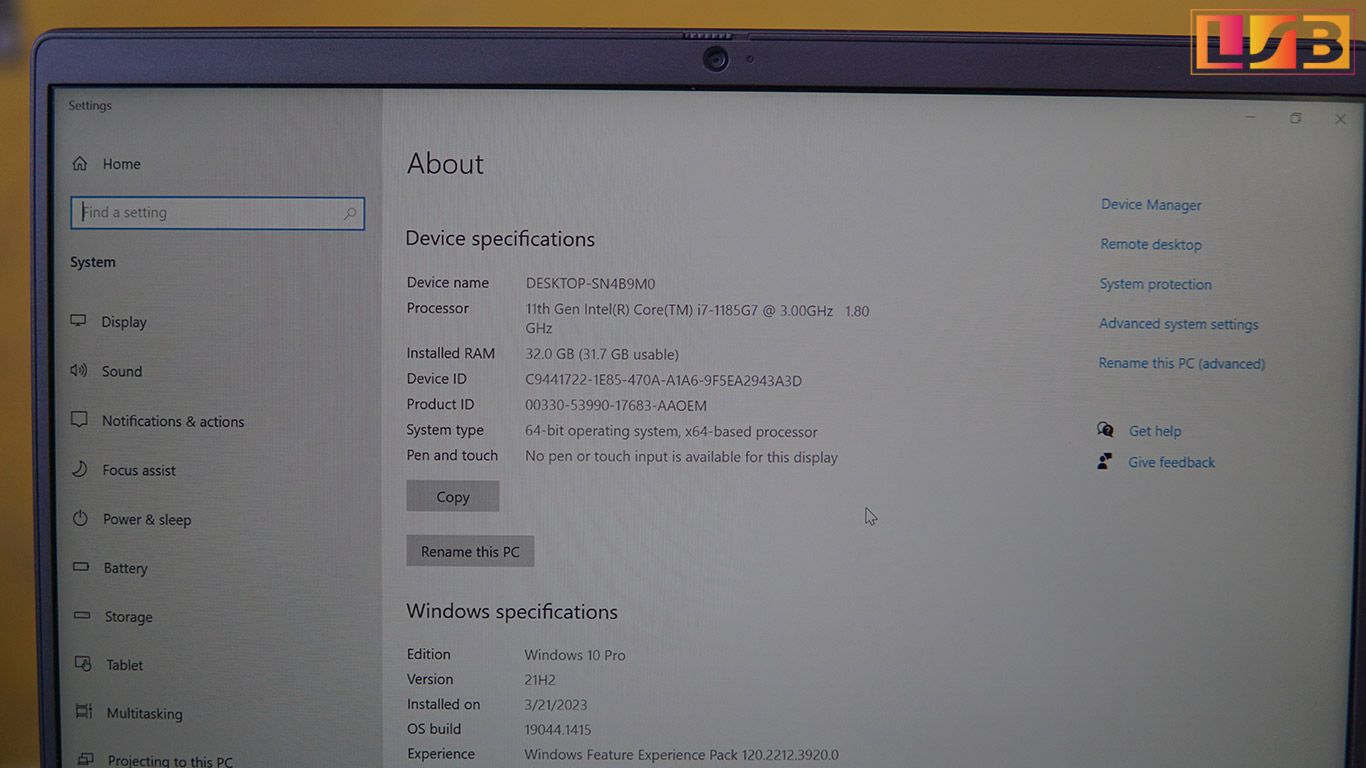Screen dimensions: 1366x768
Task: Open Power & sleep settings
Action: (x=147, y=519)
